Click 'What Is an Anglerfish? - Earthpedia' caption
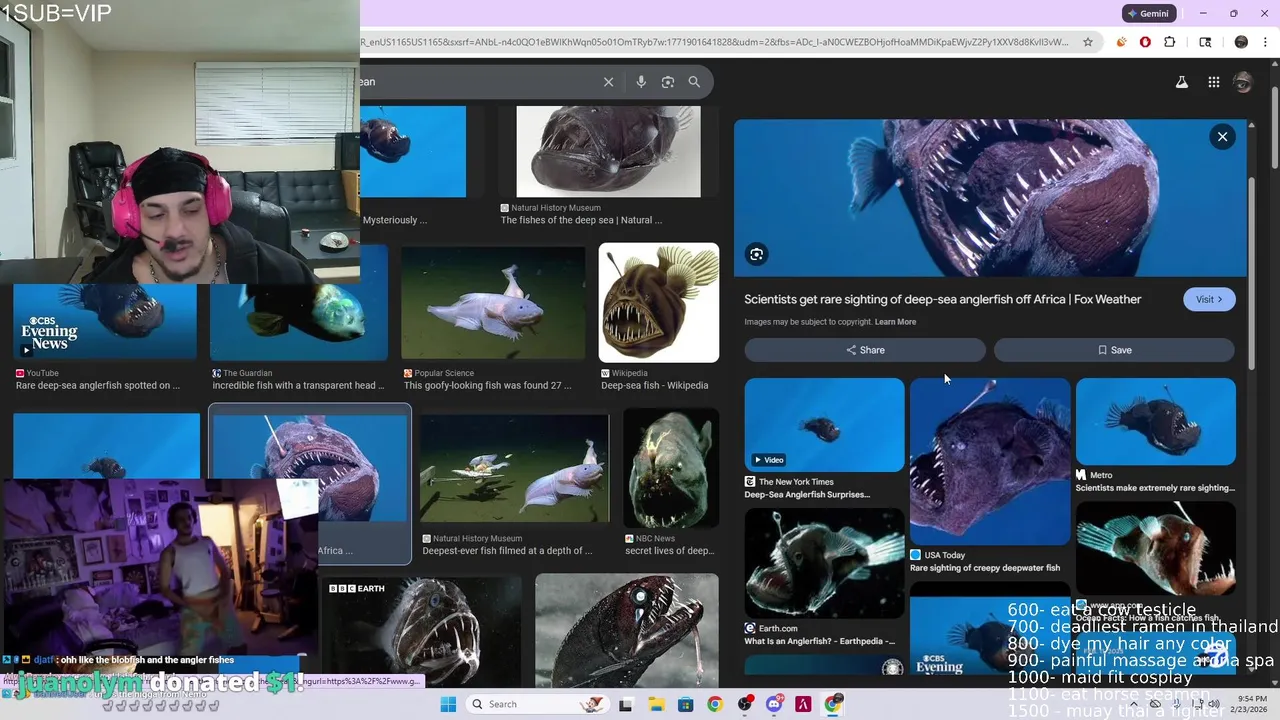Viewport: 1280px width, 720px height. tap(820, 641)
